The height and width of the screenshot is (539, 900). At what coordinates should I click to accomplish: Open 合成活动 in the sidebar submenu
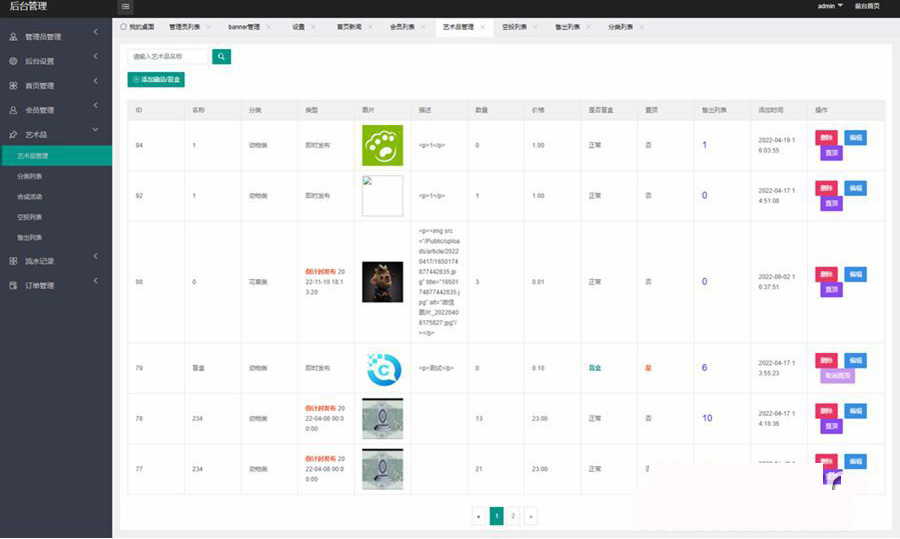[30, 196]
